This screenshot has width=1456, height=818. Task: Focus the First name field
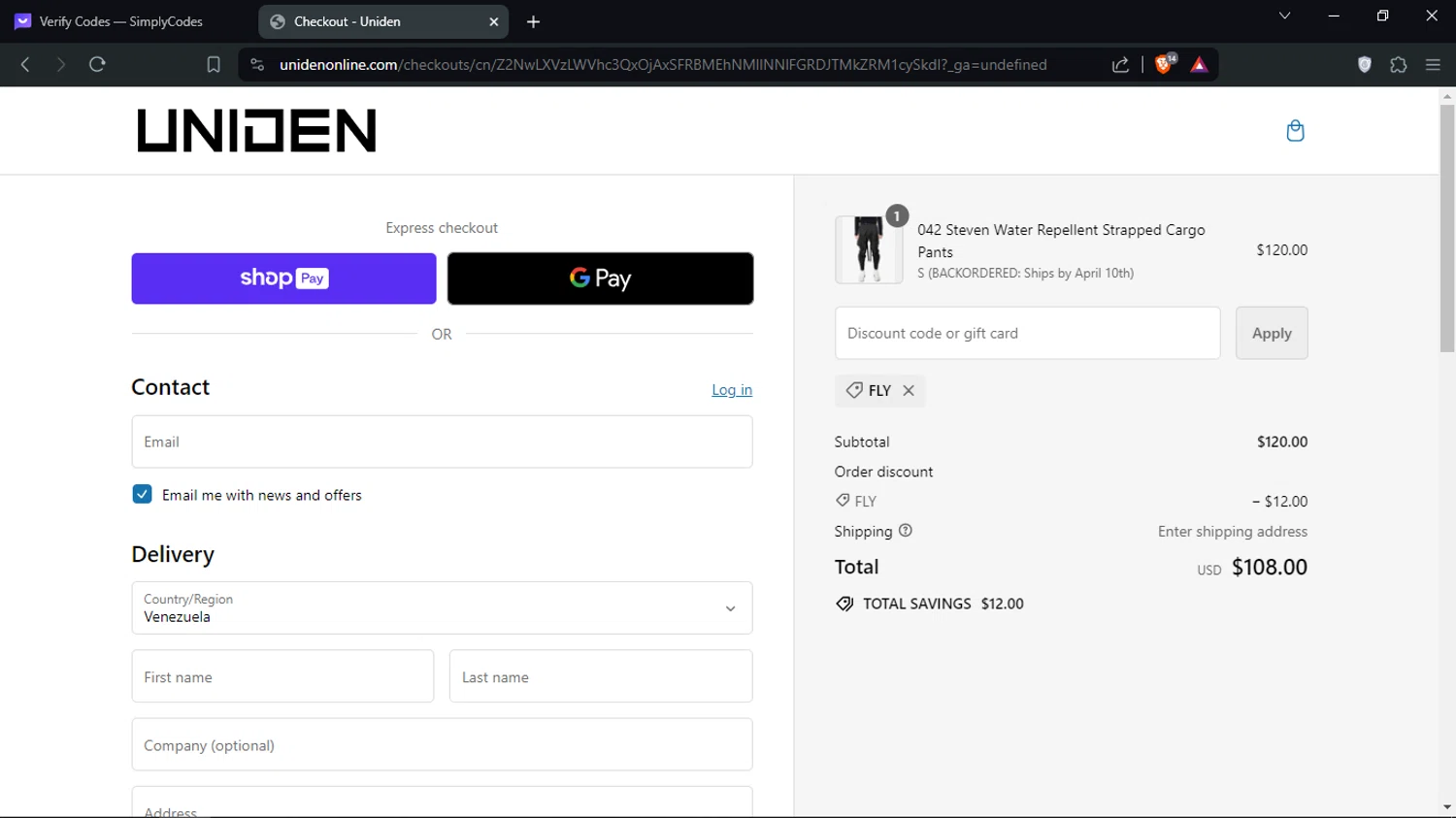(282, 676)
